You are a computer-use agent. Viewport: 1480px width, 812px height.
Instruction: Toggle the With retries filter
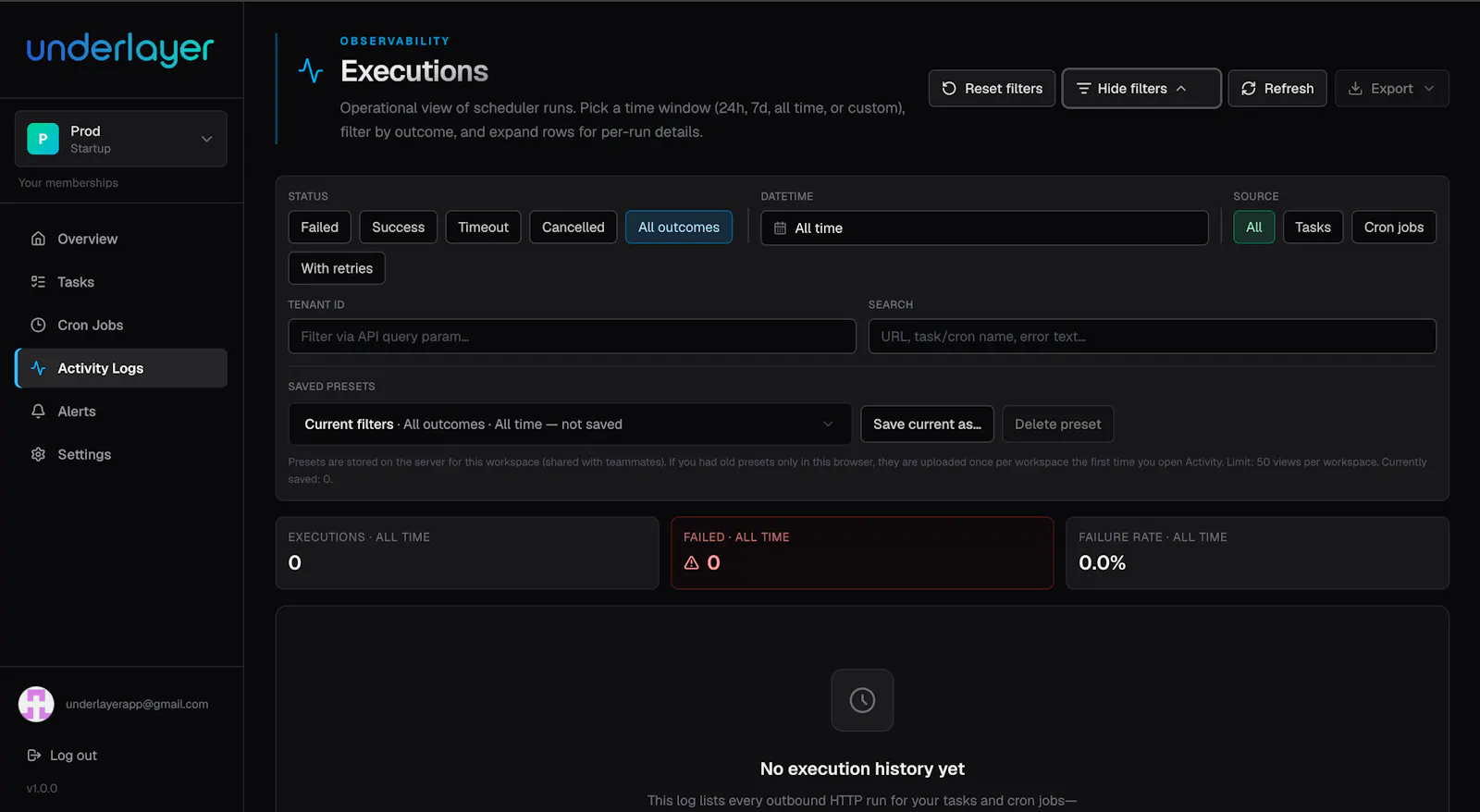point(337,268)
